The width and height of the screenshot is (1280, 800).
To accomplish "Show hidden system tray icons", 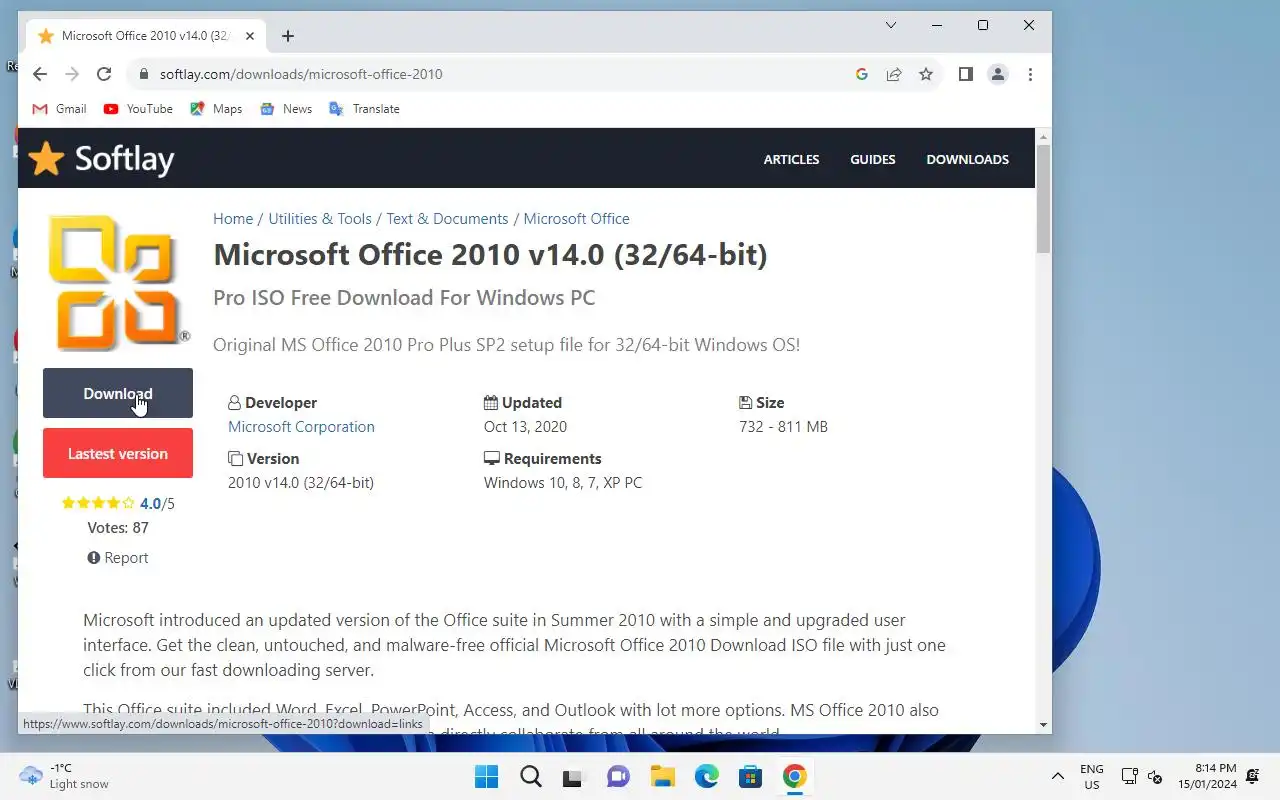I will tap(1057, 777).
